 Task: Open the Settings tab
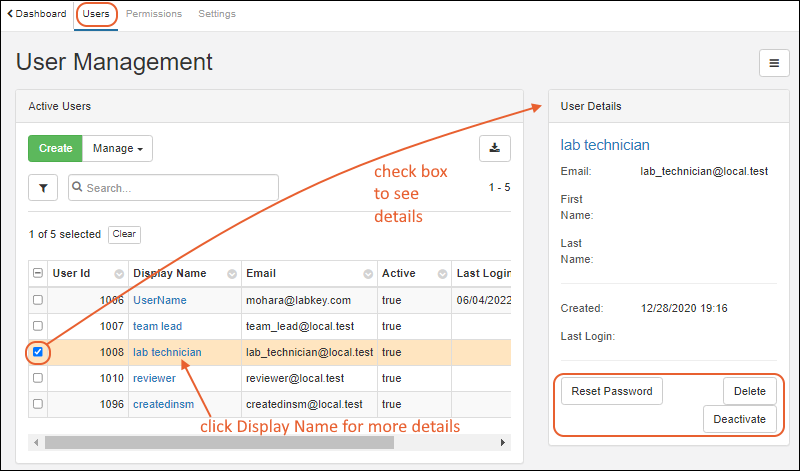[217, 14]
